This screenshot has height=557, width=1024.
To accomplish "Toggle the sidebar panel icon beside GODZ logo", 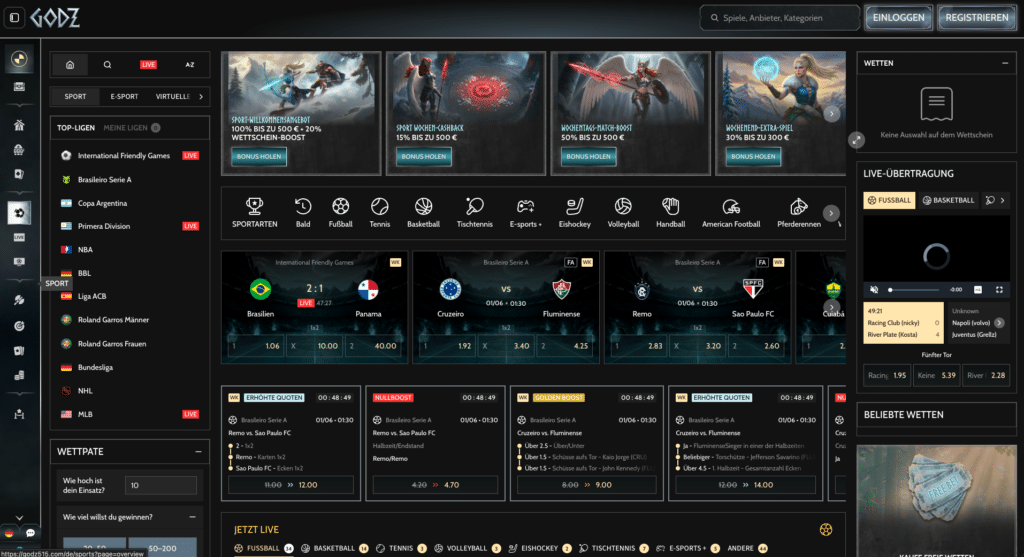I will coord(14,18).
